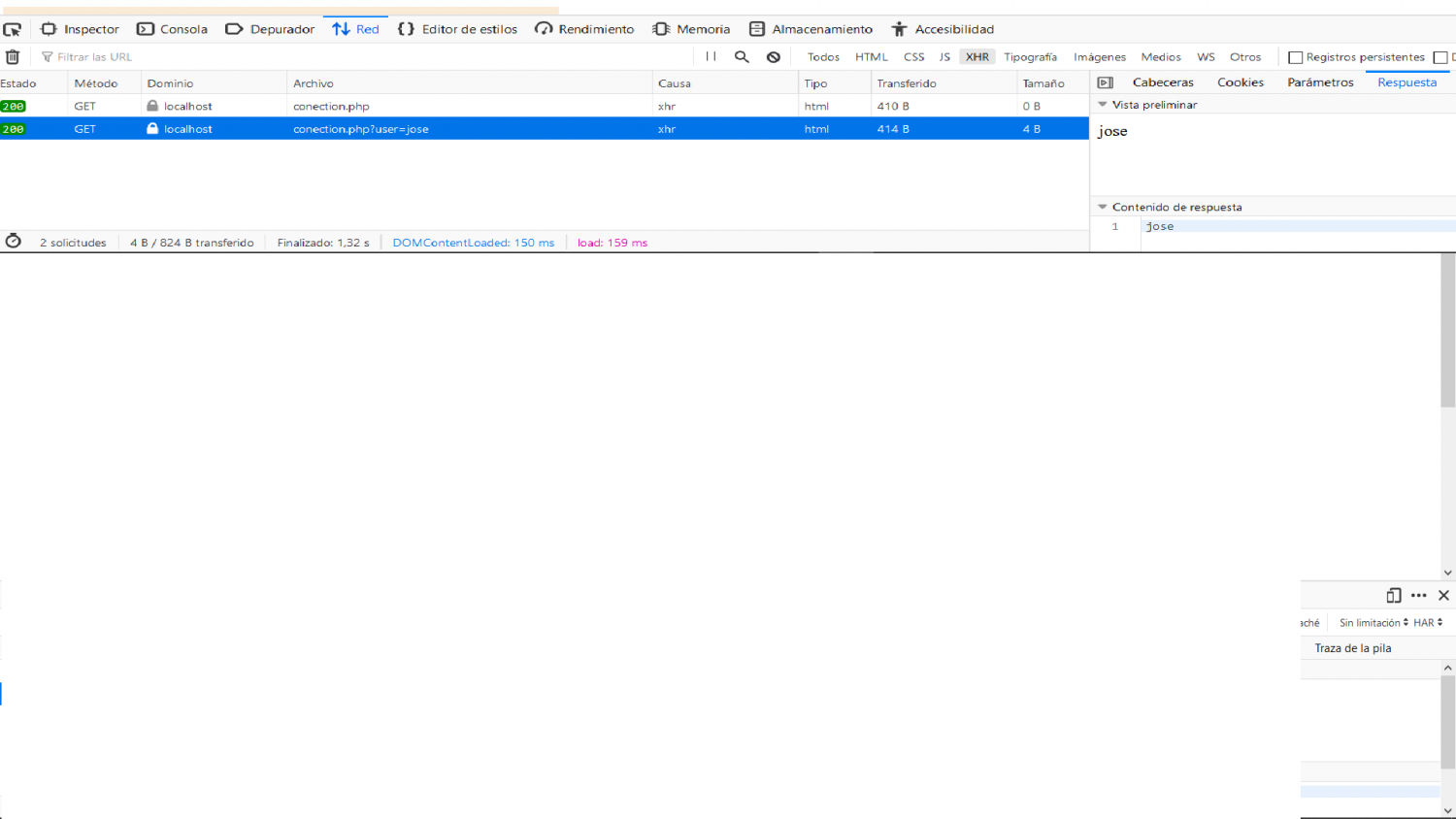Click details pane scrollbar down arrow
The image size is (1456, 819).
pos(1448,573)
